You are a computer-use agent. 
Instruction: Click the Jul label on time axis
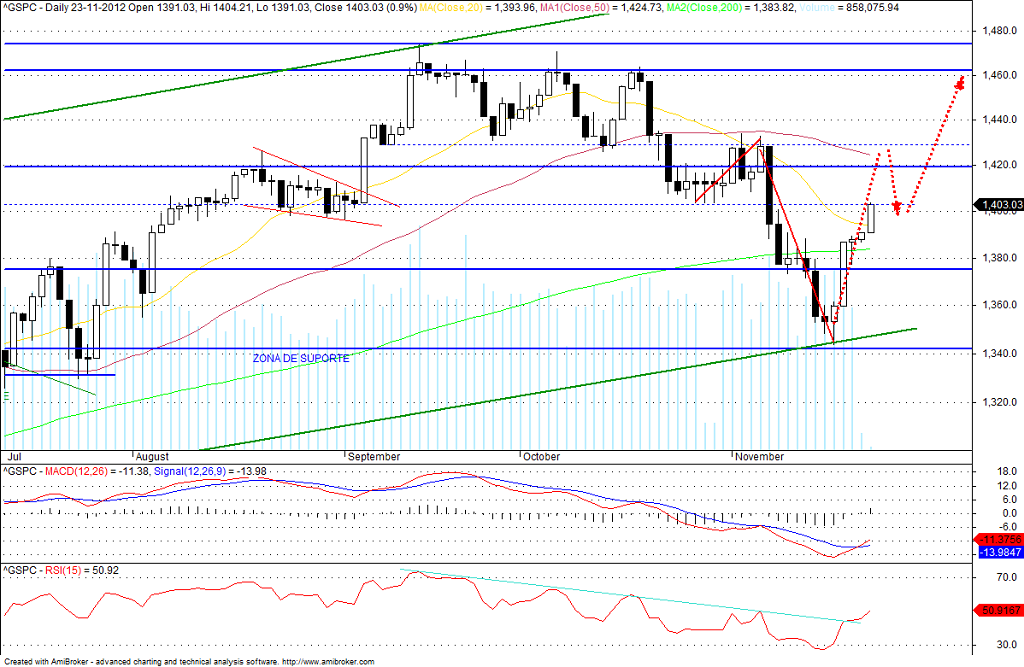pyautogui.click(x=14, y=457)
